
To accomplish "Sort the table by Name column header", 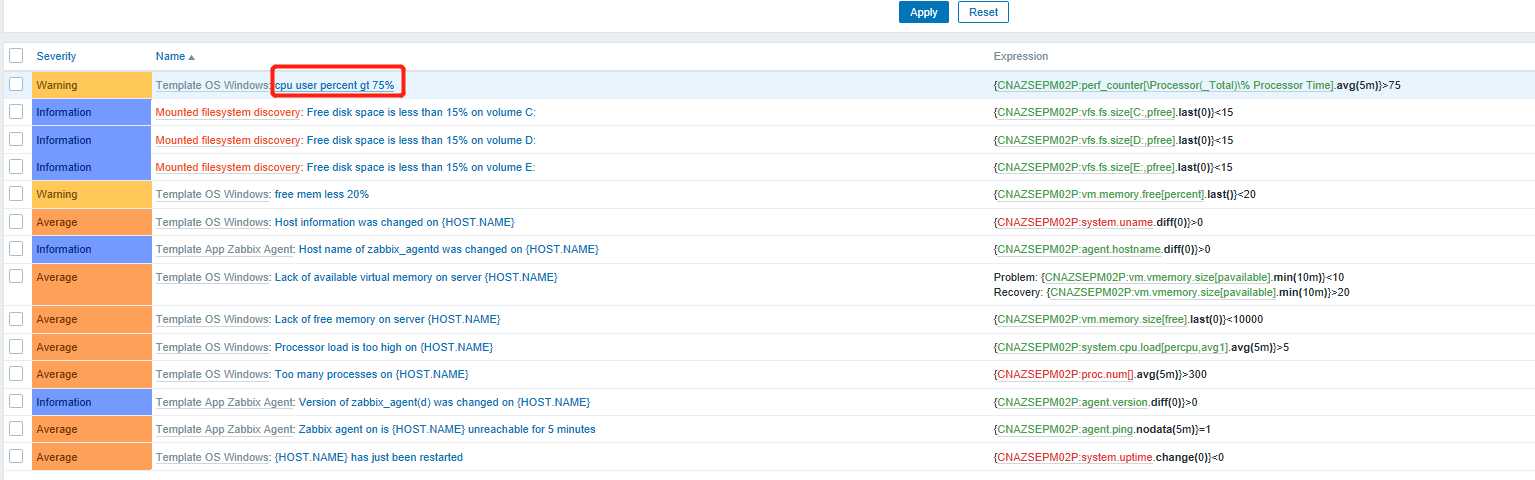I will pos(175,56).
